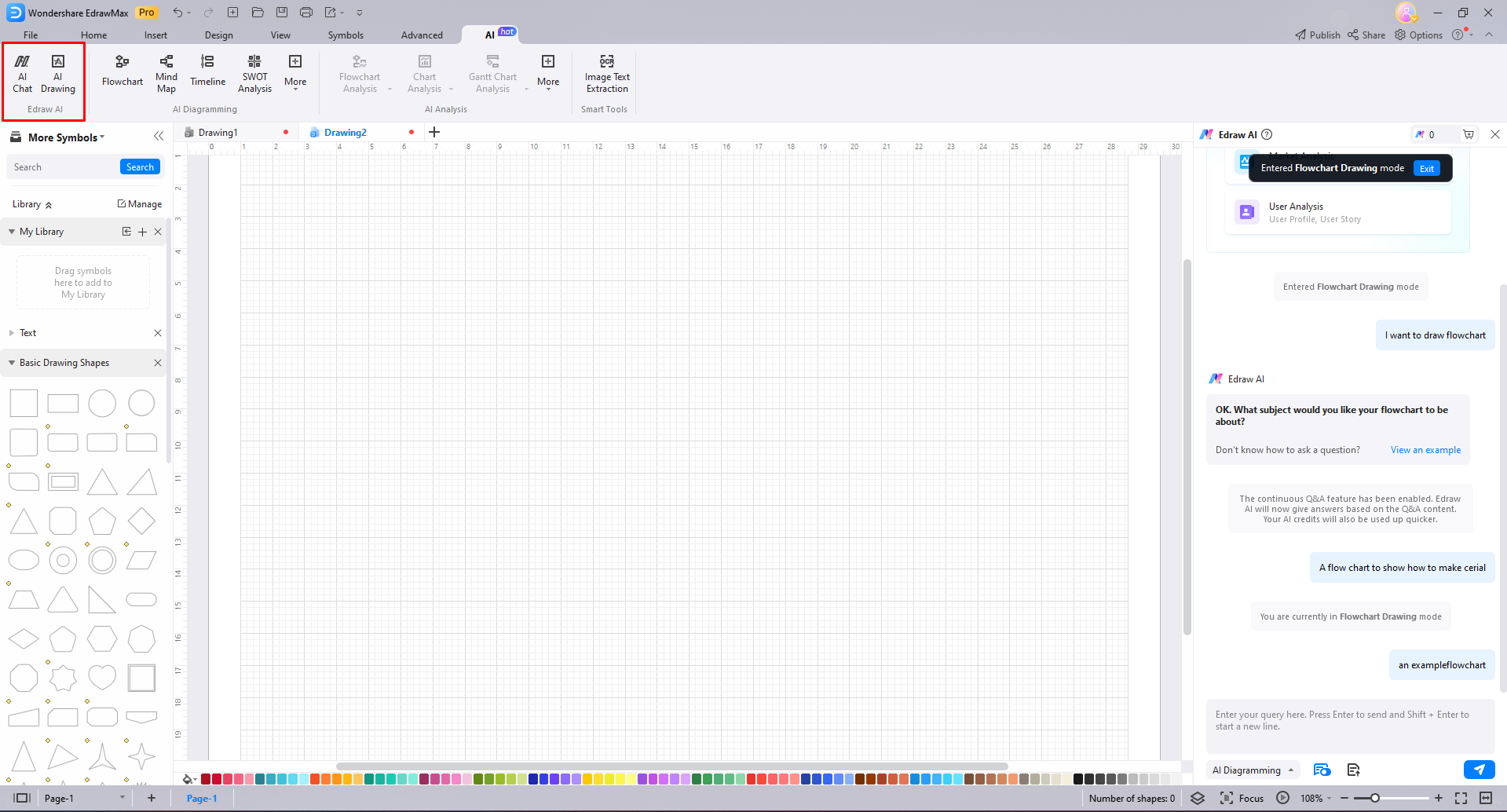This screenshot has height=812, width=1507.
Task: Zoom out with the minus icon
Action: click(1344, 798)
